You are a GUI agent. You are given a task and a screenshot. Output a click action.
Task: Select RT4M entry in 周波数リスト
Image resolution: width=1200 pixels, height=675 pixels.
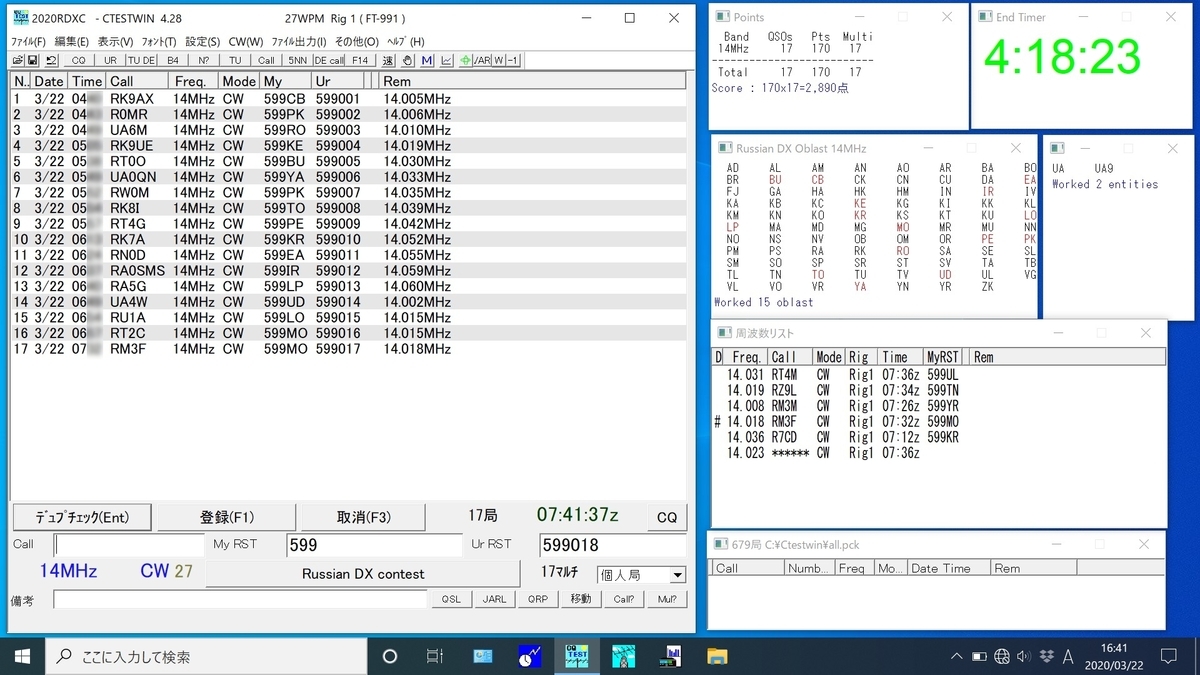(938, 374)
